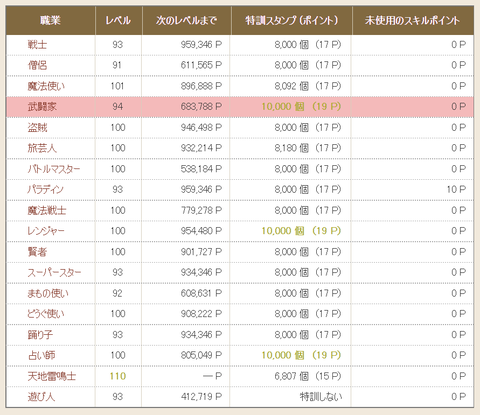Open the 賢者 job link

coord(37,252)
